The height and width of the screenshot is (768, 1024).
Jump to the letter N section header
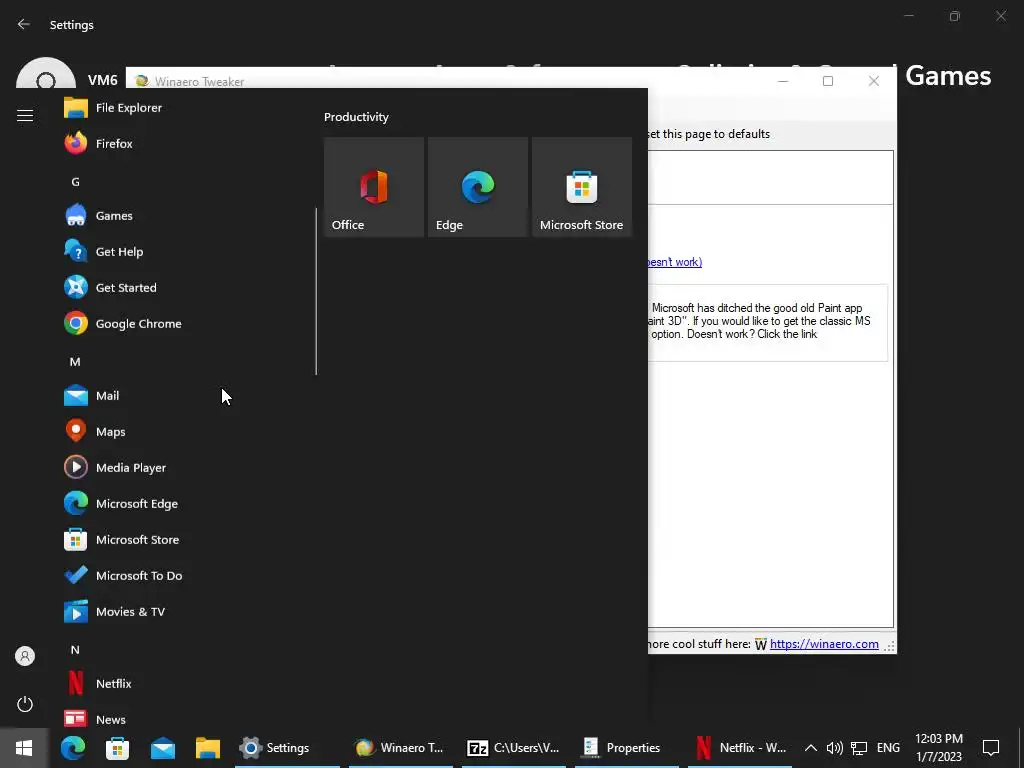[x=75, y=650]
